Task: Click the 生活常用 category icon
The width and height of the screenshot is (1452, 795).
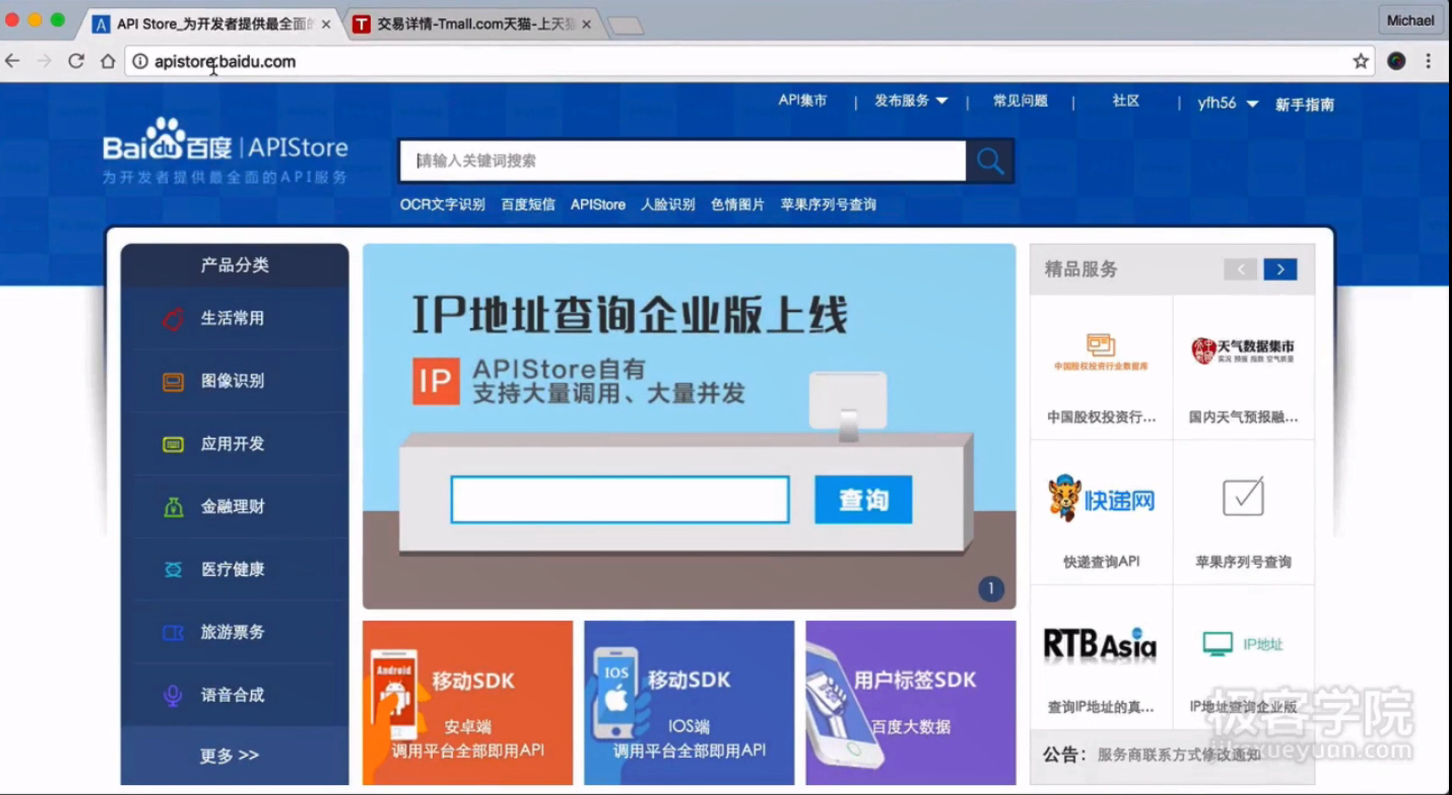Action: 173,319
